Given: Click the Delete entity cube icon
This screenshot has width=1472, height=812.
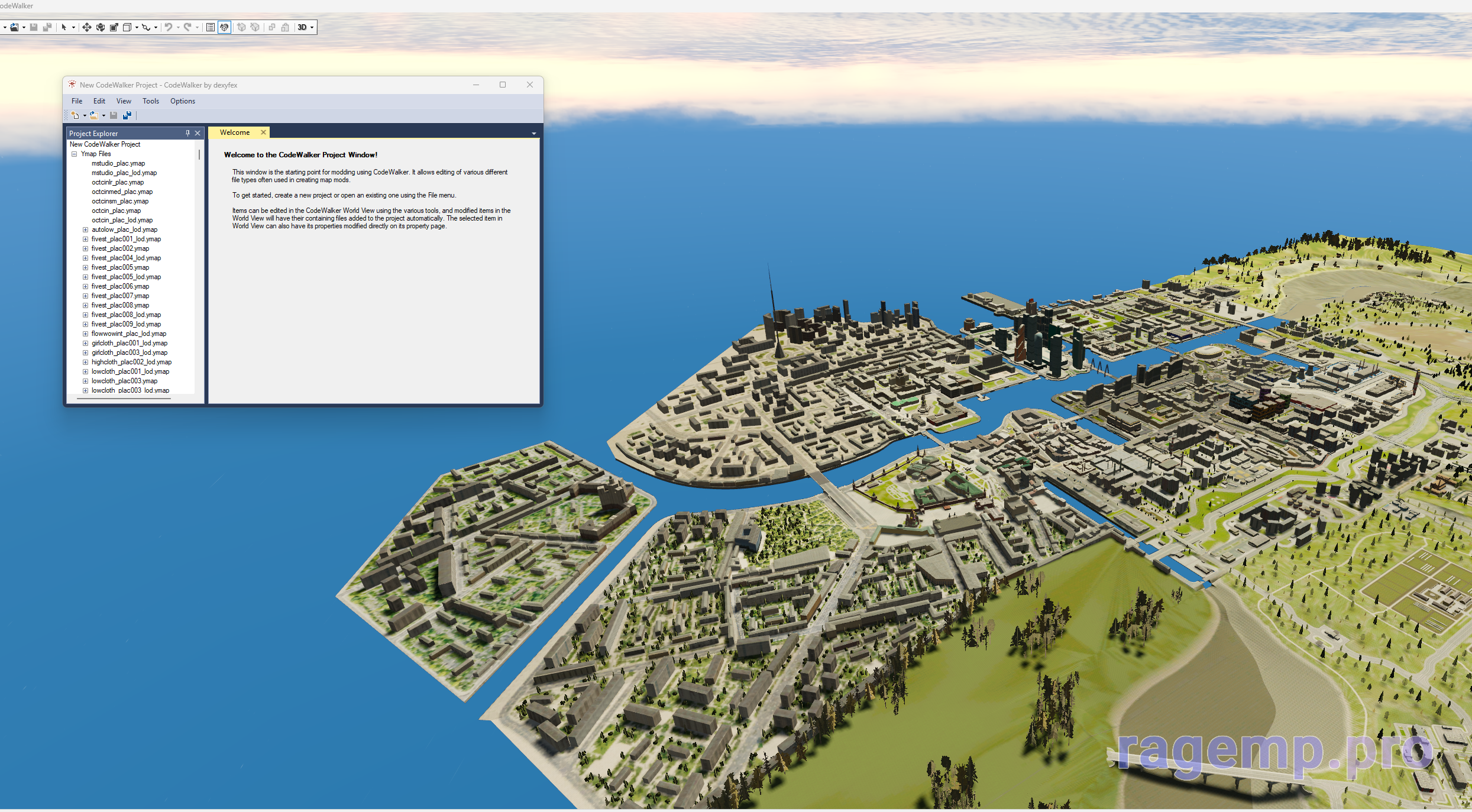Looking at the screenshot, I should point(255,27).
